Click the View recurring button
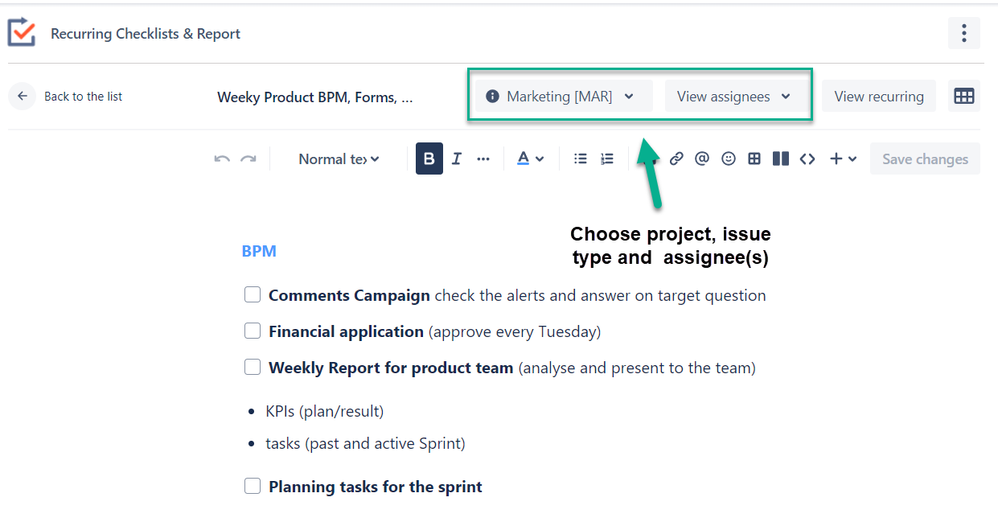Screen dimensions: 998x510 point(879,97)
